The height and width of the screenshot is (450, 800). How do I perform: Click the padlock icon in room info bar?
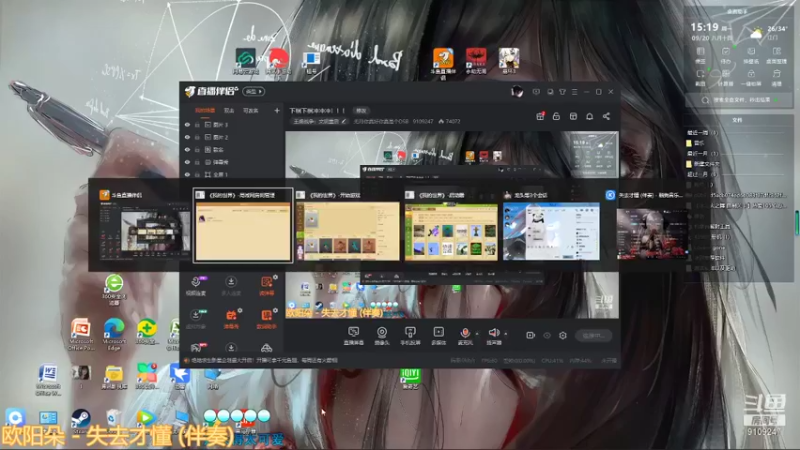556,116
